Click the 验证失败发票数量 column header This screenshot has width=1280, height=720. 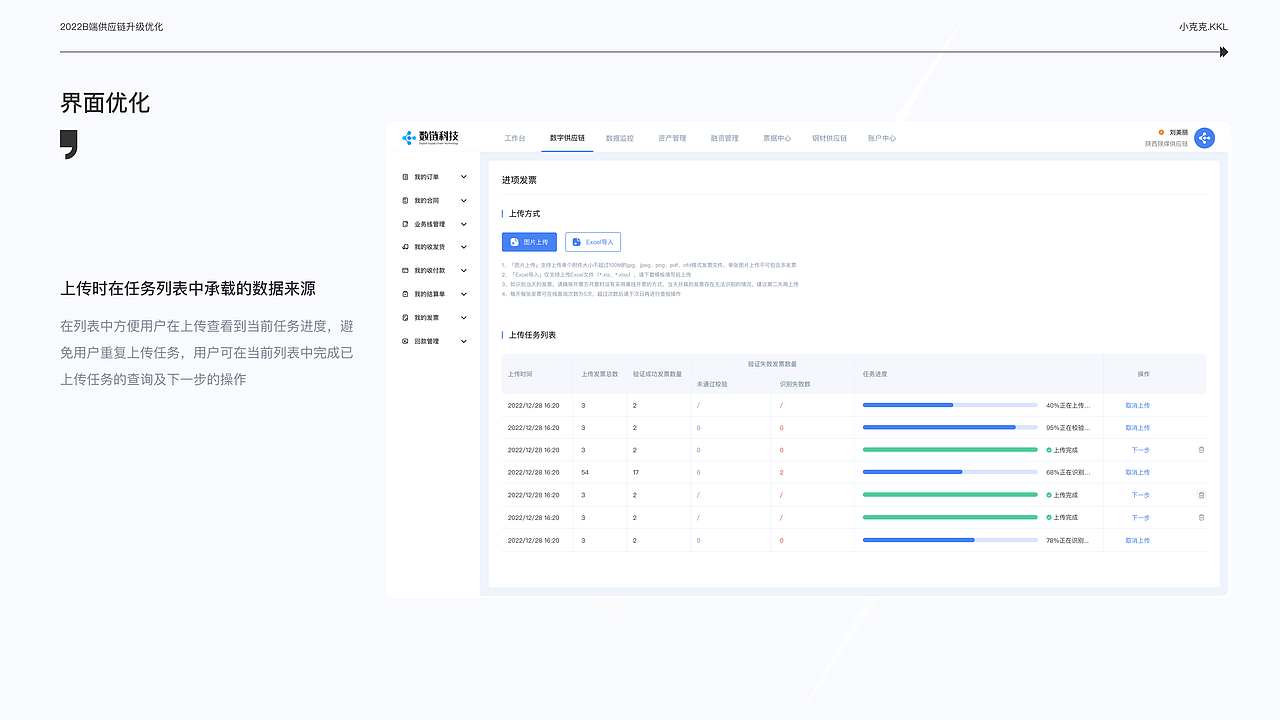772,364
